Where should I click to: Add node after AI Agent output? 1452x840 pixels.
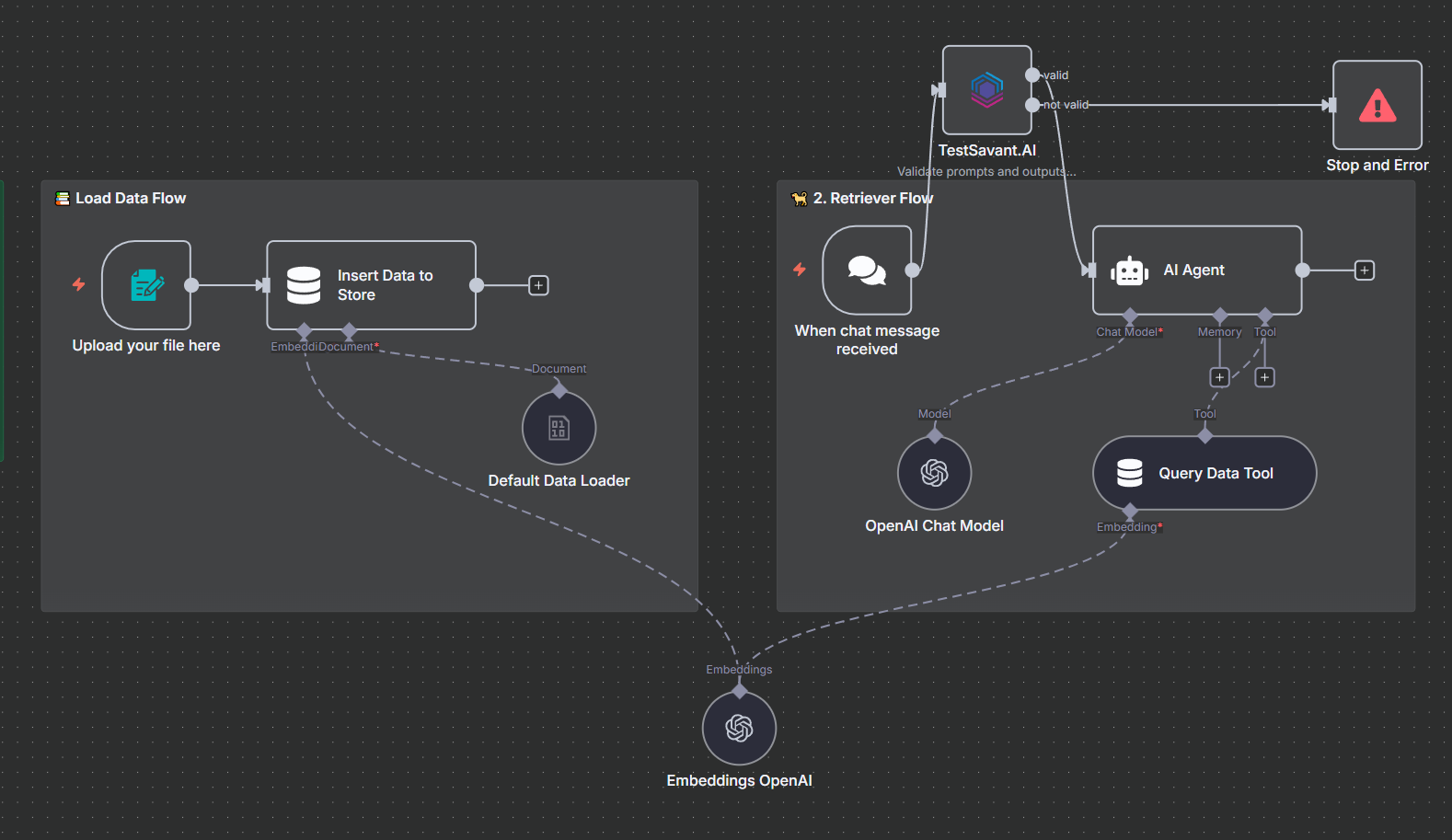click(x=1365, y=270)
